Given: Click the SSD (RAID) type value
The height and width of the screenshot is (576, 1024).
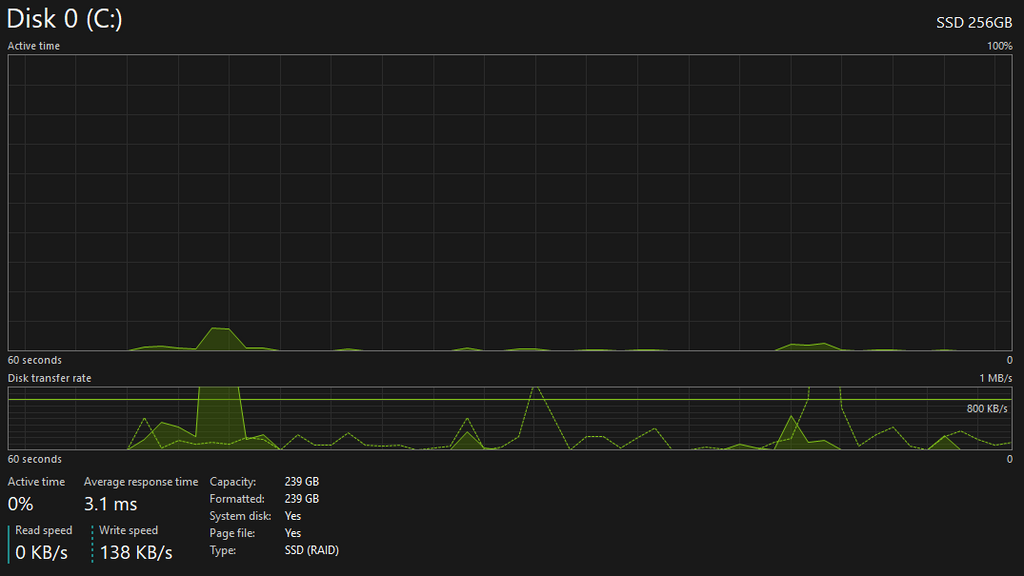Looking at the screenshot, I should click(x=312, y=550).
